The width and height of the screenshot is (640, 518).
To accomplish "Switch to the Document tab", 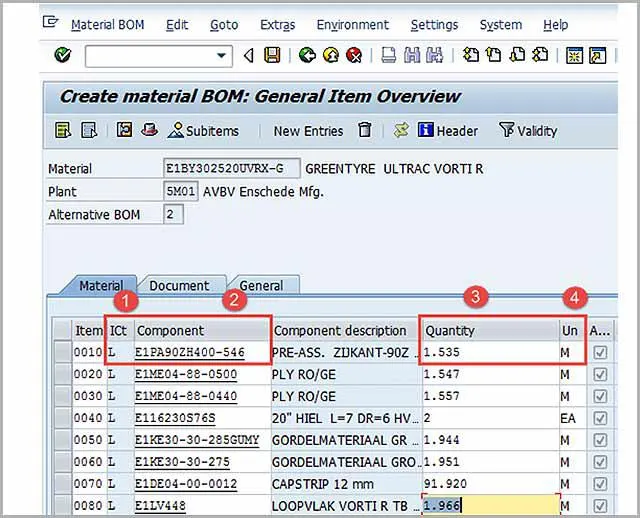I will [x=179, y=285].
